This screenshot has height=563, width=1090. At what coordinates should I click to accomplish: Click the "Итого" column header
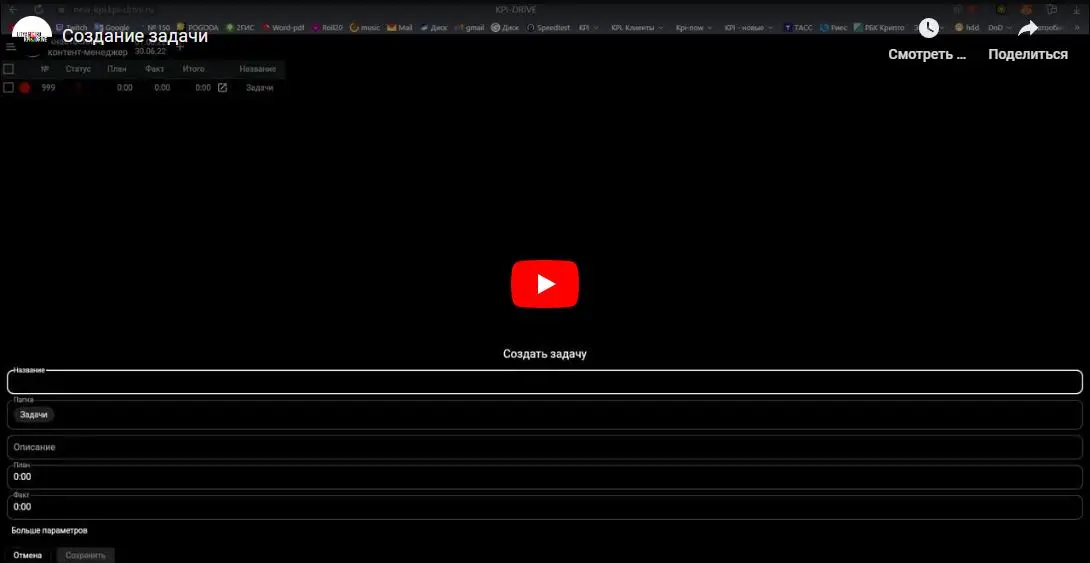(193, 69)
